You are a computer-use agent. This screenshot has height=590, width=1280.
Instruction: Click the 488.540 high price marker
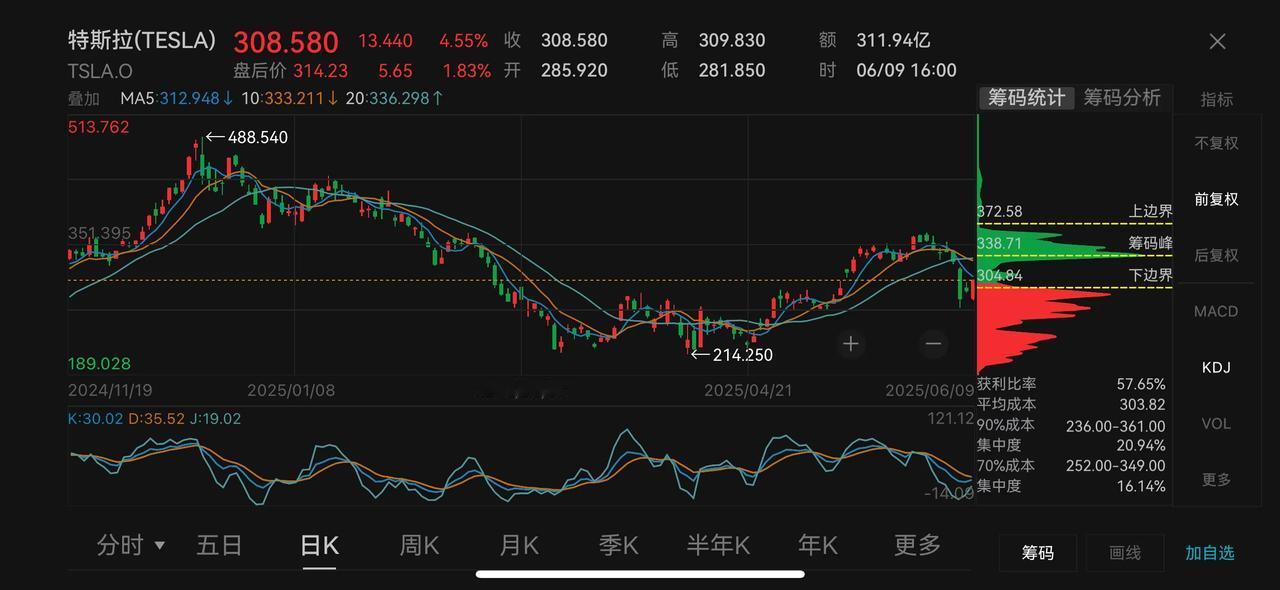pos(247,137)
